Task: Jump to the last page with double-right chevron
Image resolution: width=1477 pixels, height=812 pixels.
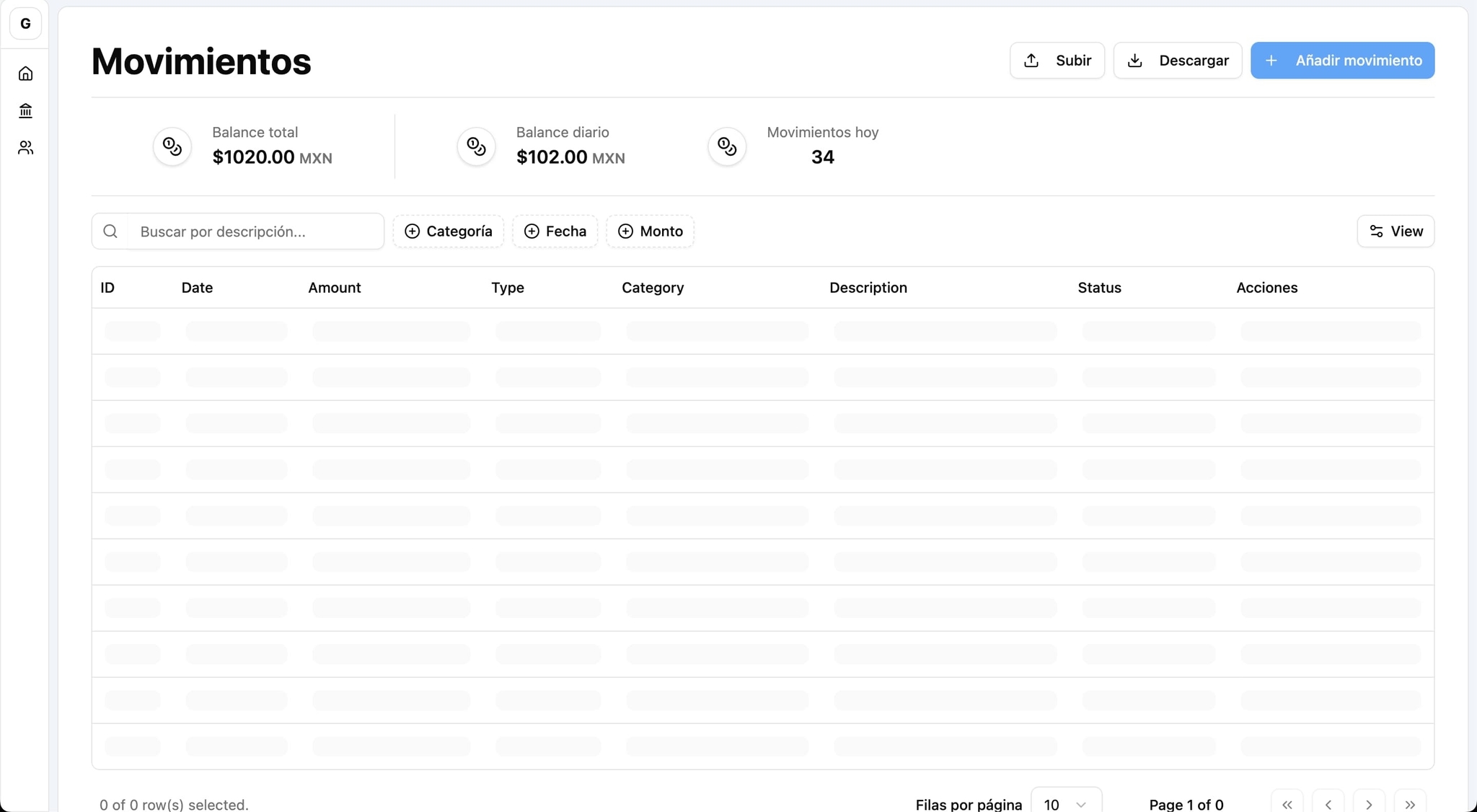Action: (x=1410, y=803)
